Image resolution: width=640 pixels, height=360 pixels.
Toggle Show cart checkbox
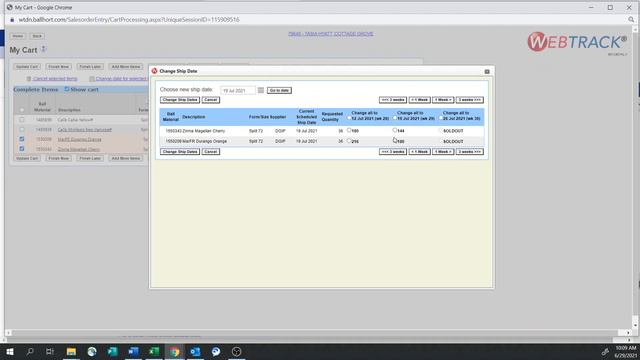tap(67, 89)
